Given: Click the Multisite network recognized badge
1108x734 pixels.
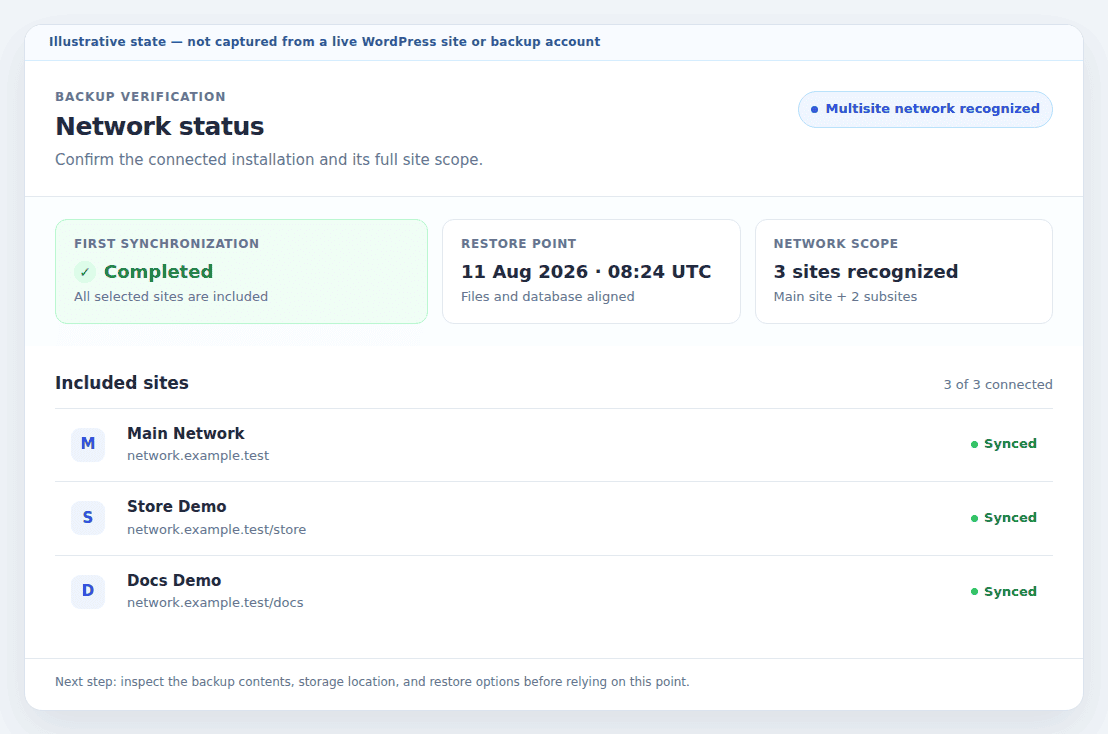Looking at the screenshot, I should (x=925, y=109).
